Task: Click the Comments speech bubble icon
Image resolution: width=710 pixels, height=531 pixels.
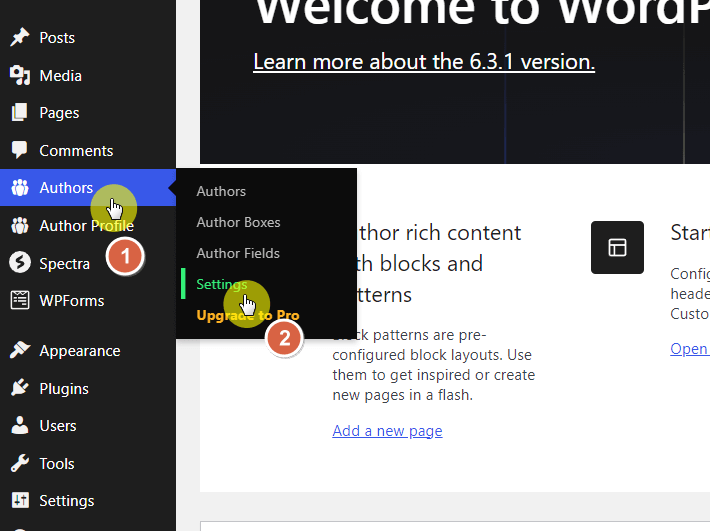Action: (x=19, y=150)
